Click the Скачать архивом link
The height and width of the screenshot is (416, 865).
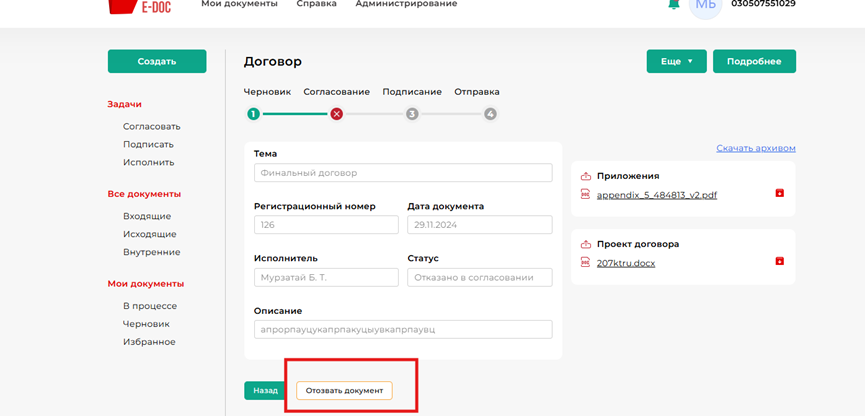pyautogui.click(x=755, y=149)
